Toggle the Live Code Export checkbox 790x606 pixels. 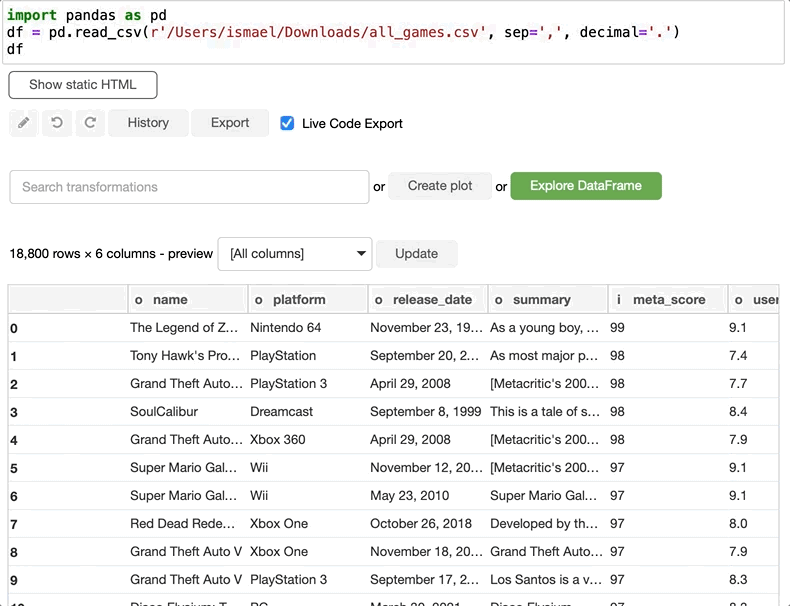(287, 123)
